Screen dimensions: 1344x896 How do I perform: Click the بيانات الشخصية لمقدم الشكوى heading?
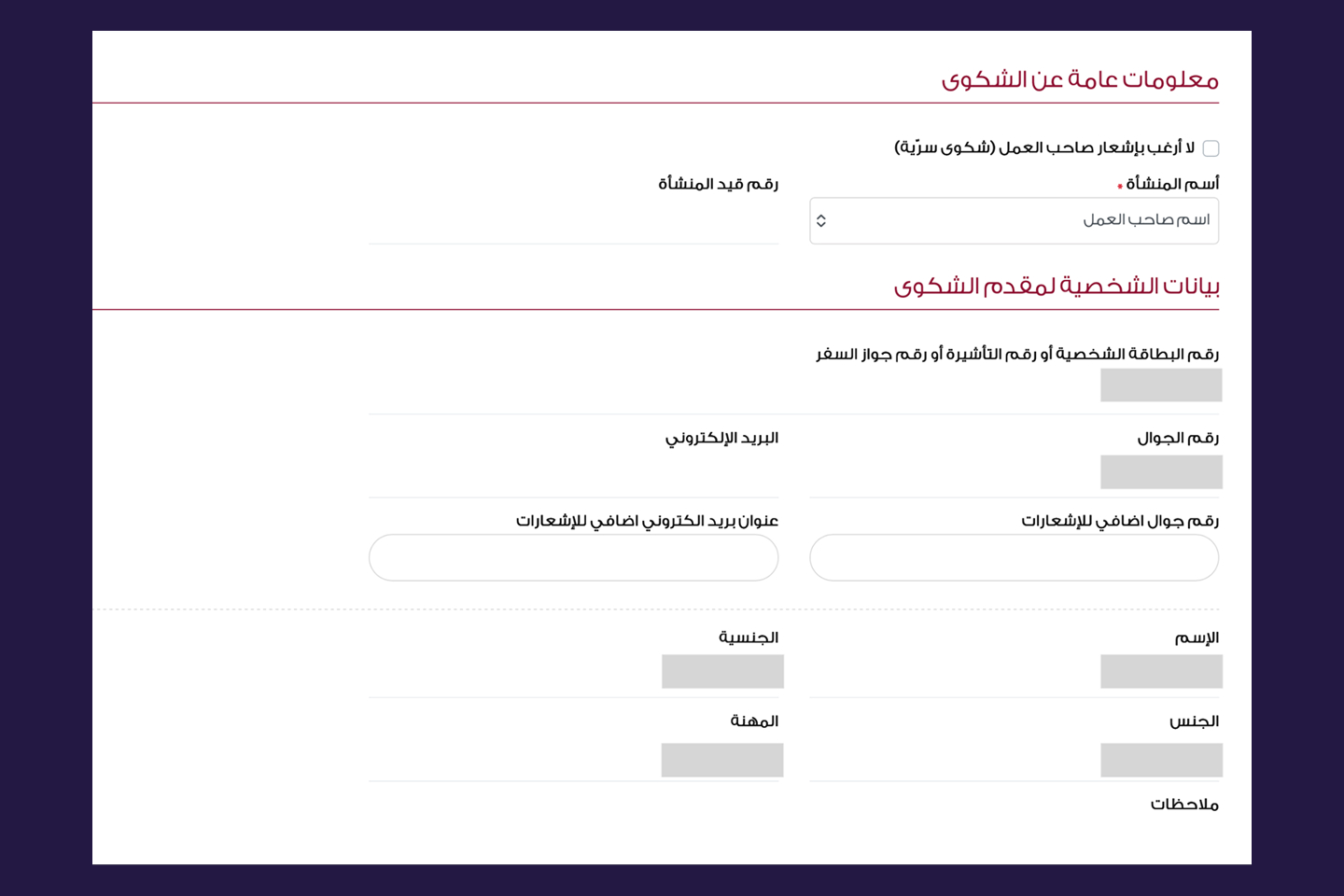coord(1057,287)
